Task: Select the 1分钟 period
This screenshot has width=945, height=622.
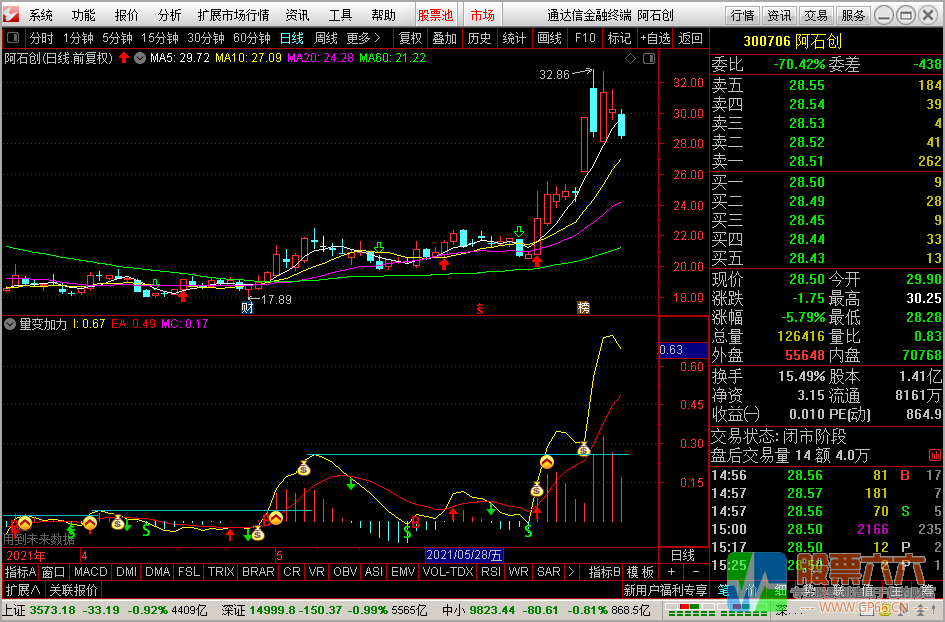Action: coord(78,39)
